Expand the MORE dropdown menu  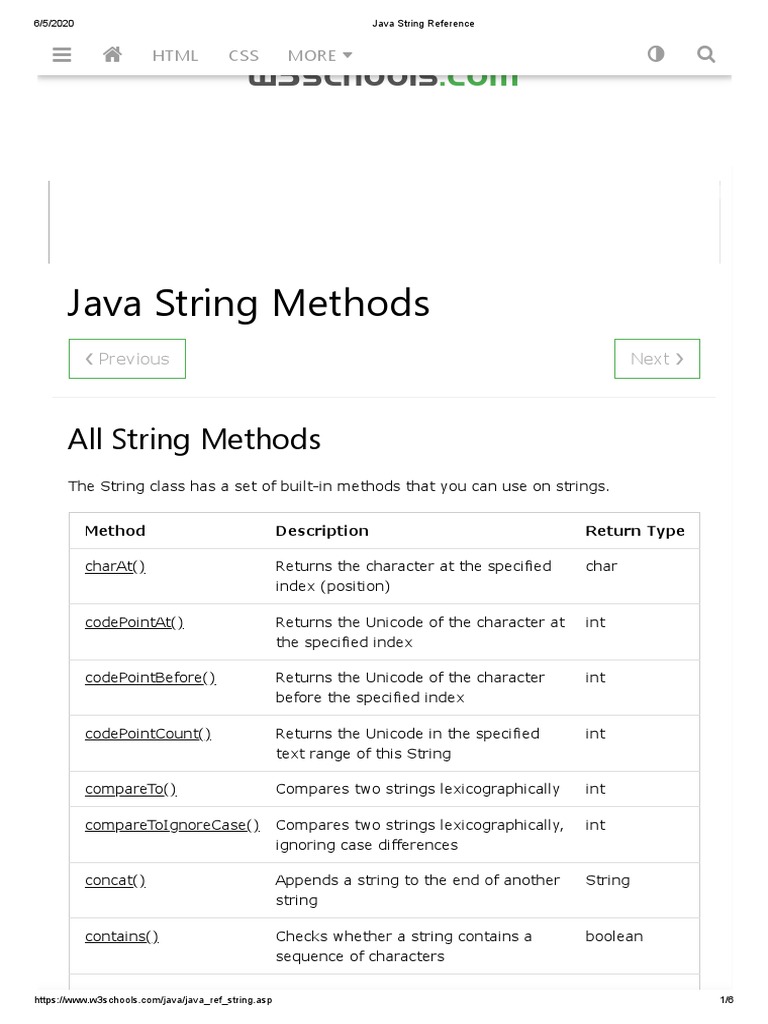[319, 56]
